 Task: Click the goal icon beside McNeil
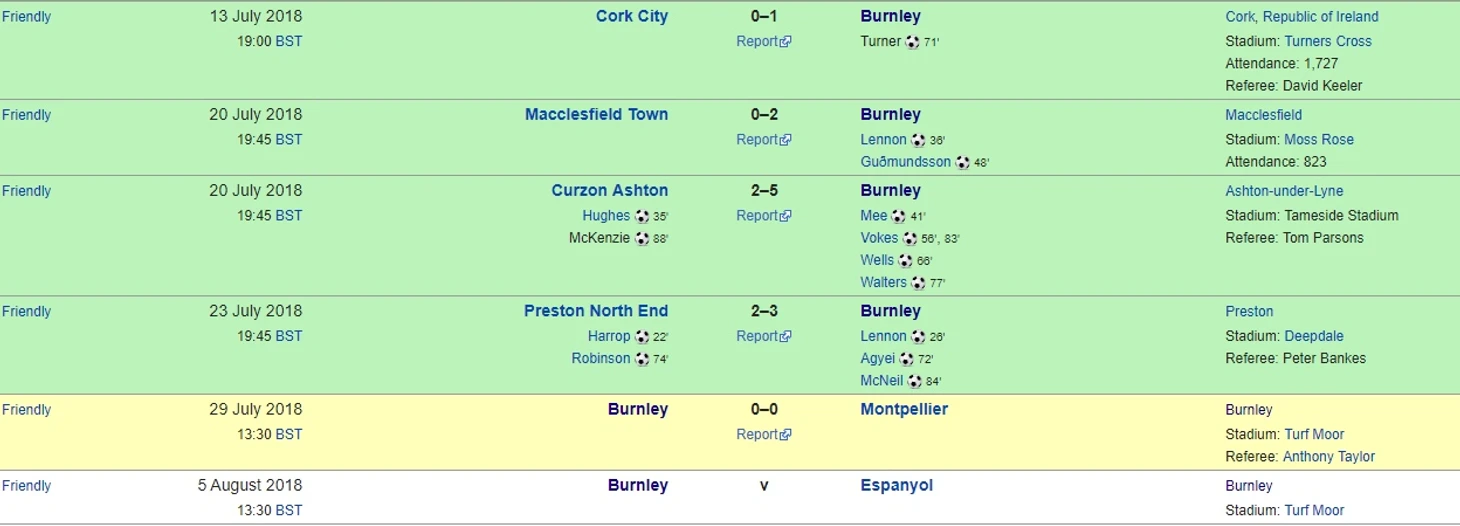point(914,381)
